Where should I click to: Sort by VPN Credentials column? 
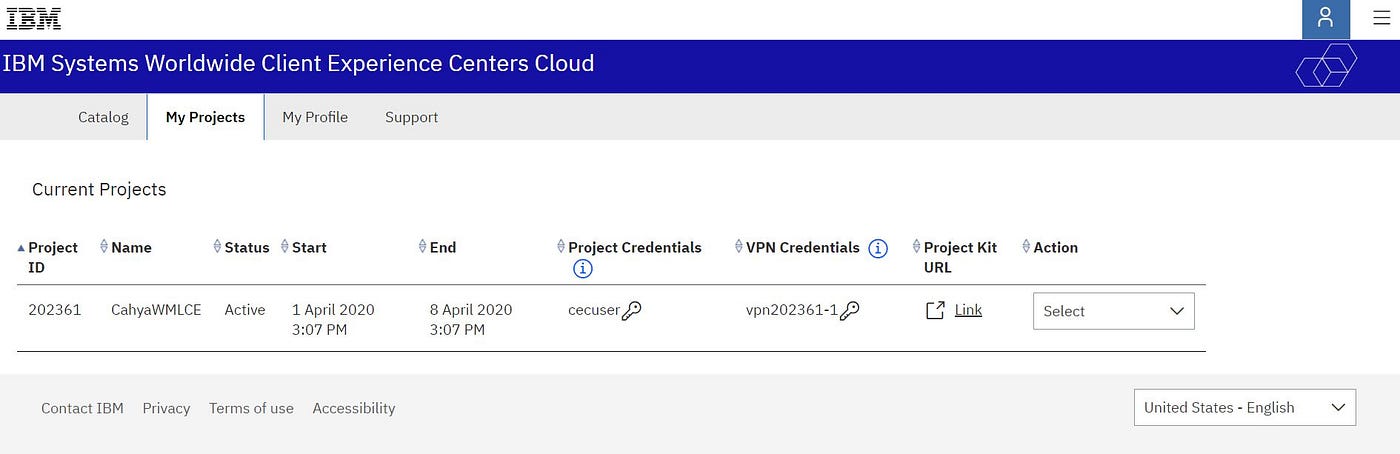[x=739, y=247]
